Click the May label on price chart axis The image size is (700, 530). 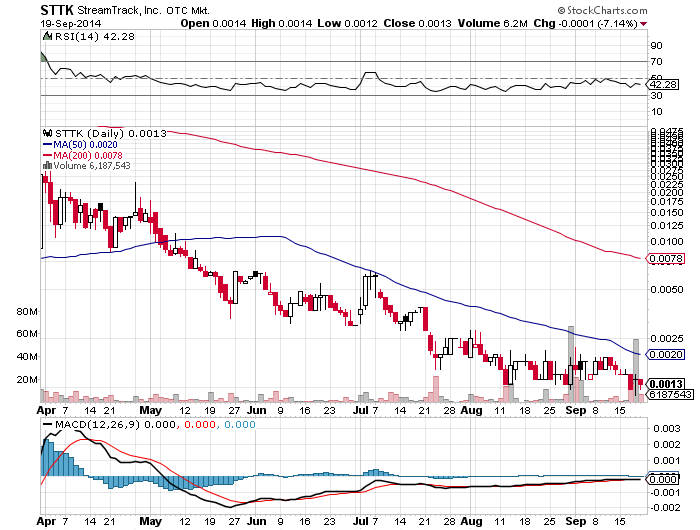150,410
